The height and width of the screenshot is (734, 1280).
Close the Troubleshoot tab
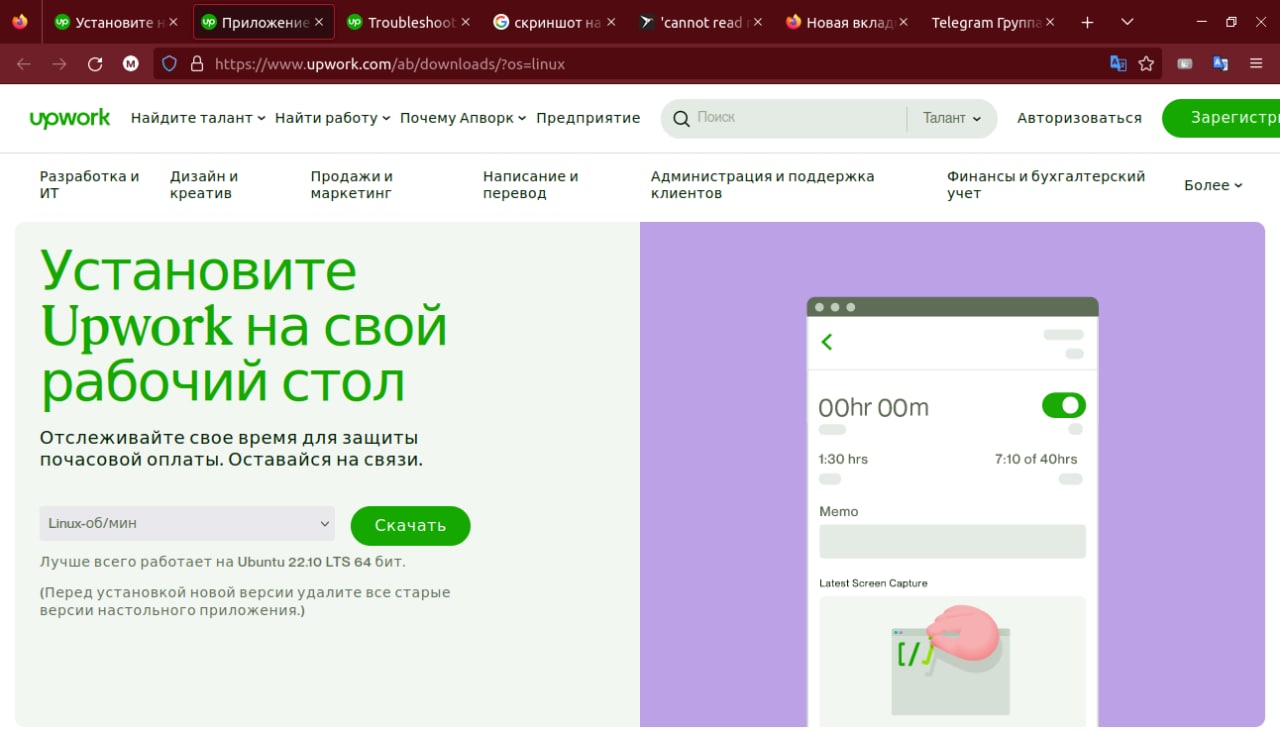(x=465, y=22)
